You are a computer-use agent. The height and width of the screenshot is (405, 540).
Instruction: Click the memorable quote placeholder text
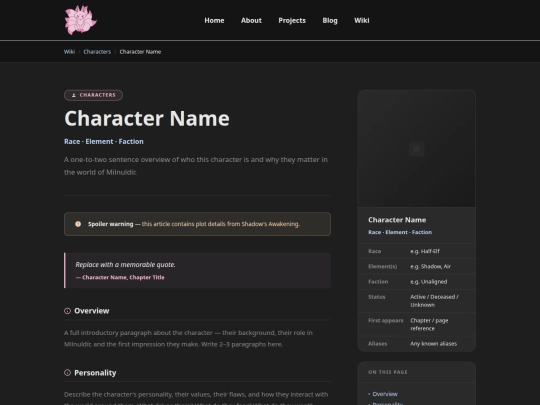[x=125, y=264]
